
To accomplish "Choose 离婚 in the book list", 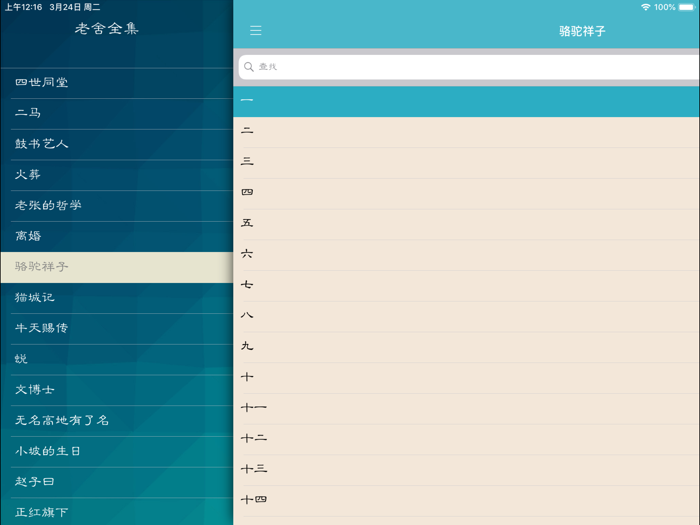I will pyautogui.click(x=117, y=237).
